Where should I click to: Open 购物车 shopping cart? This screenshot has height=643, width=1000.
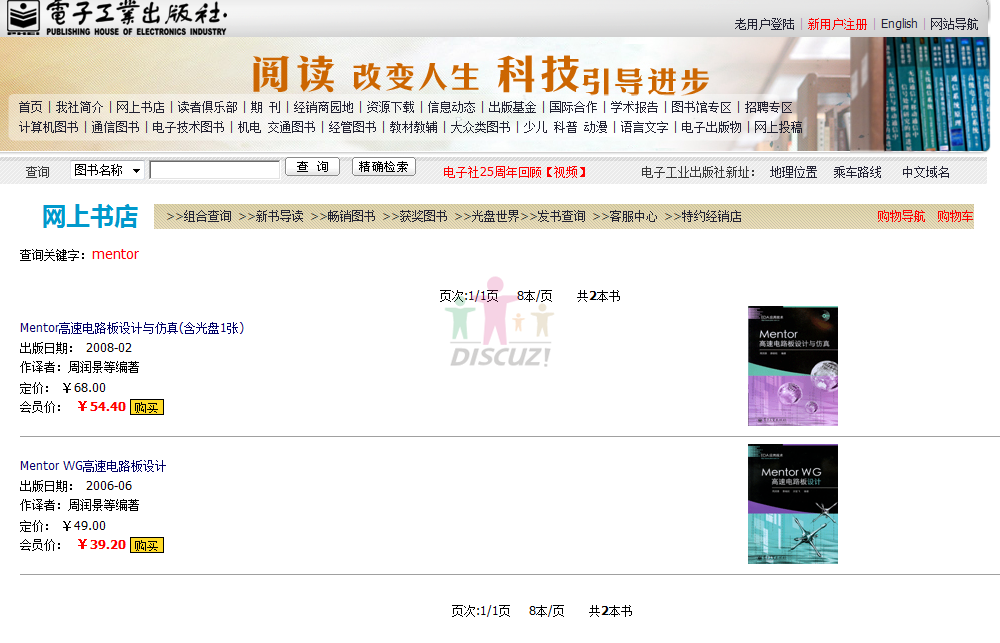click(x=955, y=216)
